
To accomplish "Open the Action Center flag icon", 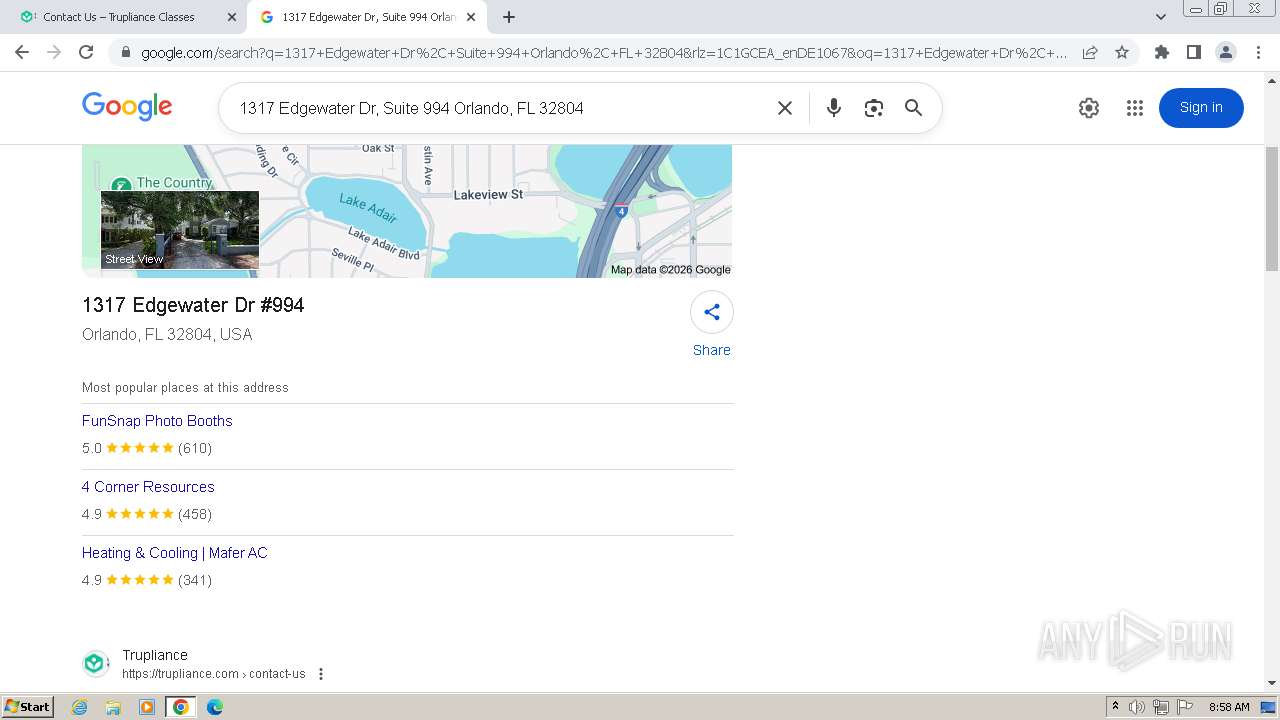I will click(x=1185, y=707).
